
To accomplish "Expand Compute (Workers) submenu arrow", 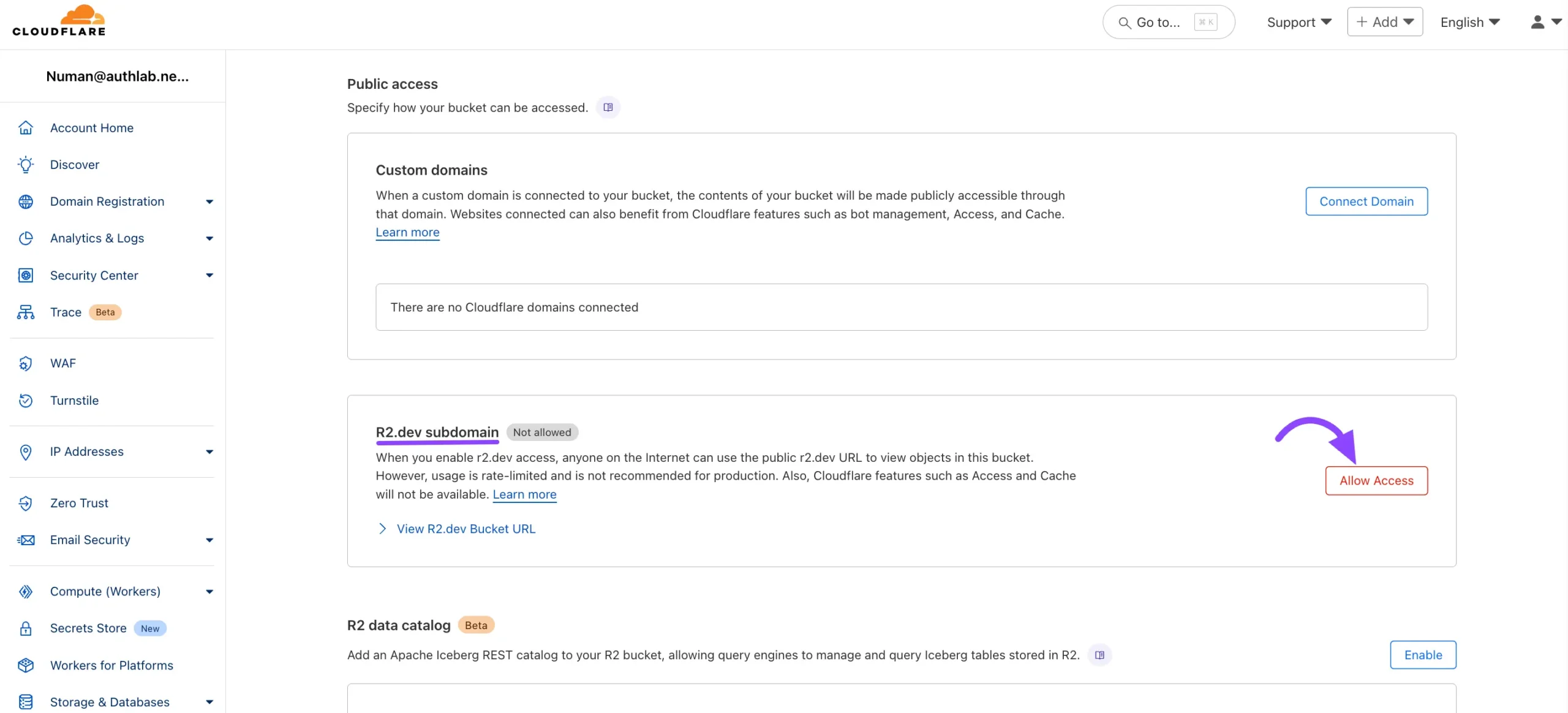I will (209, 591).
